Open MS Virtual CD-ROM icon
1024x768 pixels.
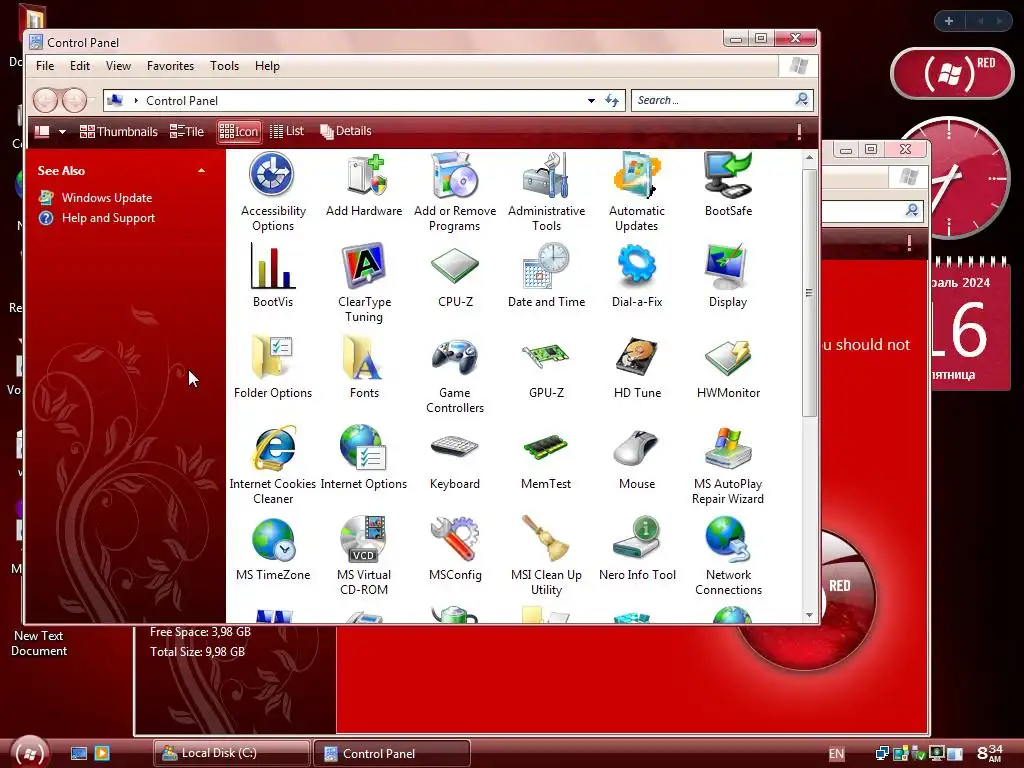click(364, 539)
